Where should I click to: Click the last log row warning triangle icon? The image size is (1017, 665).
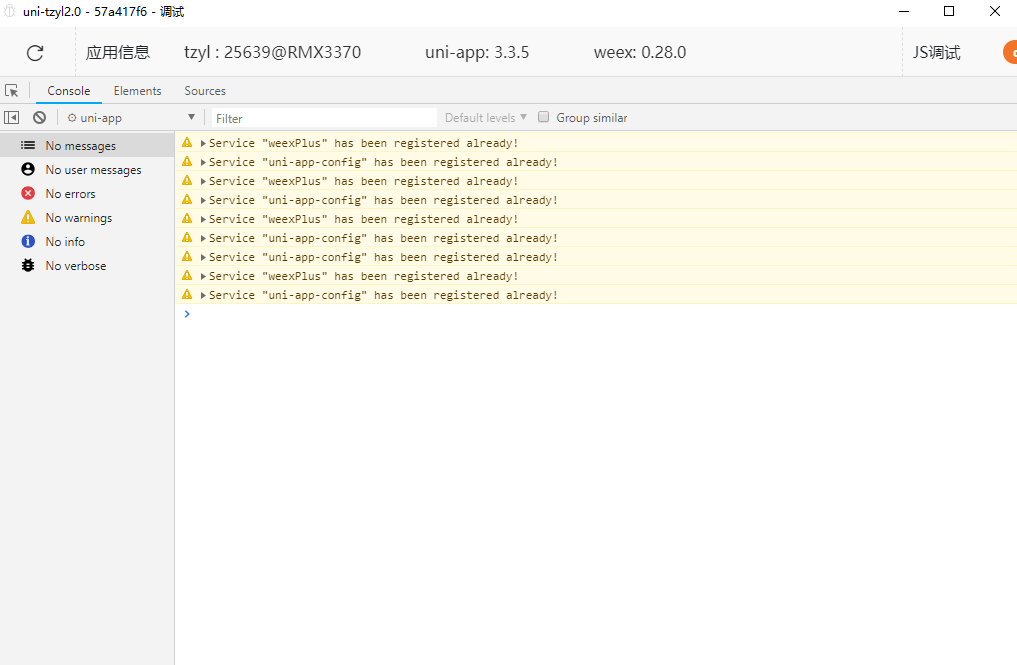(x=187, y=295)
